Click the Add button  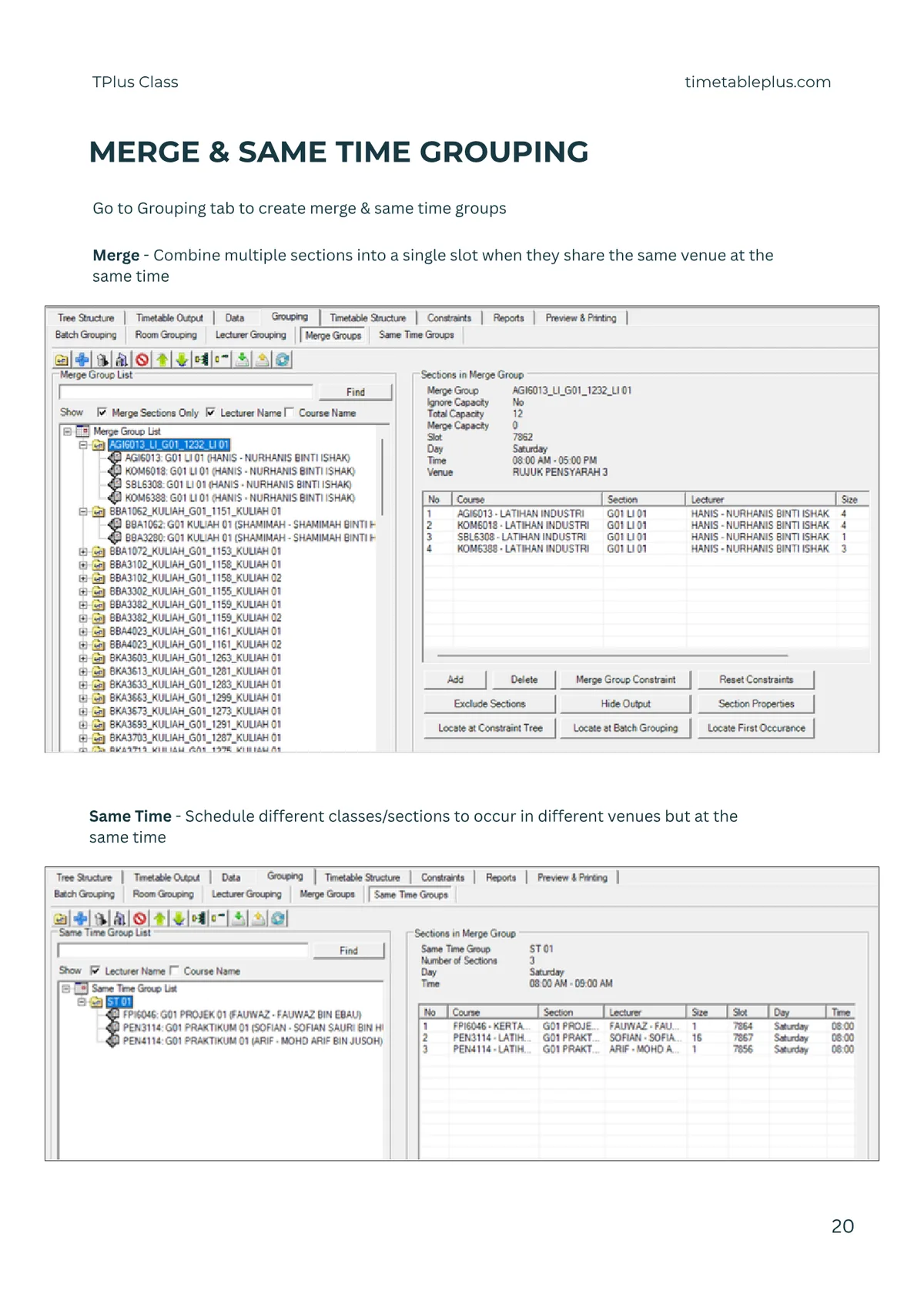click(x=455, y=679)
